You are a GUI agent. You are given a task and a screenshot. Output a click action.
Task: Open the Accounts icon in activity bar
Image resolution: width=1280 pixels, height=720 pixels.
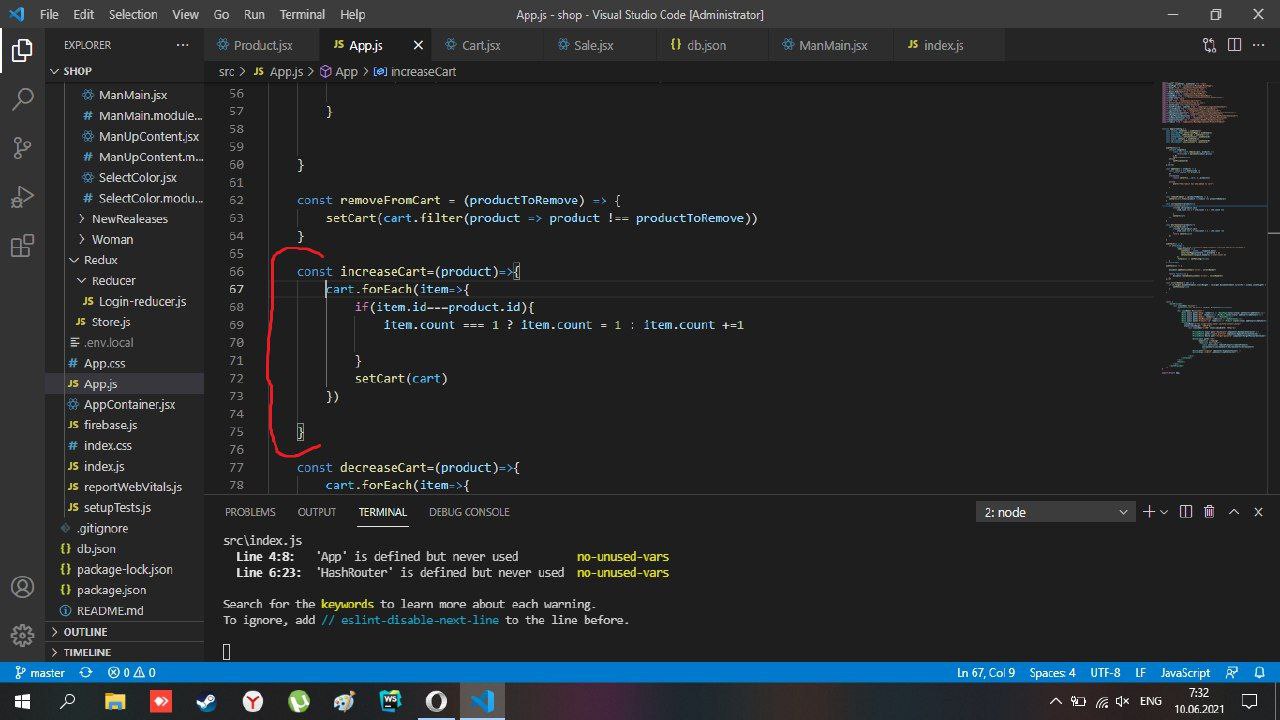click(22, 587)
